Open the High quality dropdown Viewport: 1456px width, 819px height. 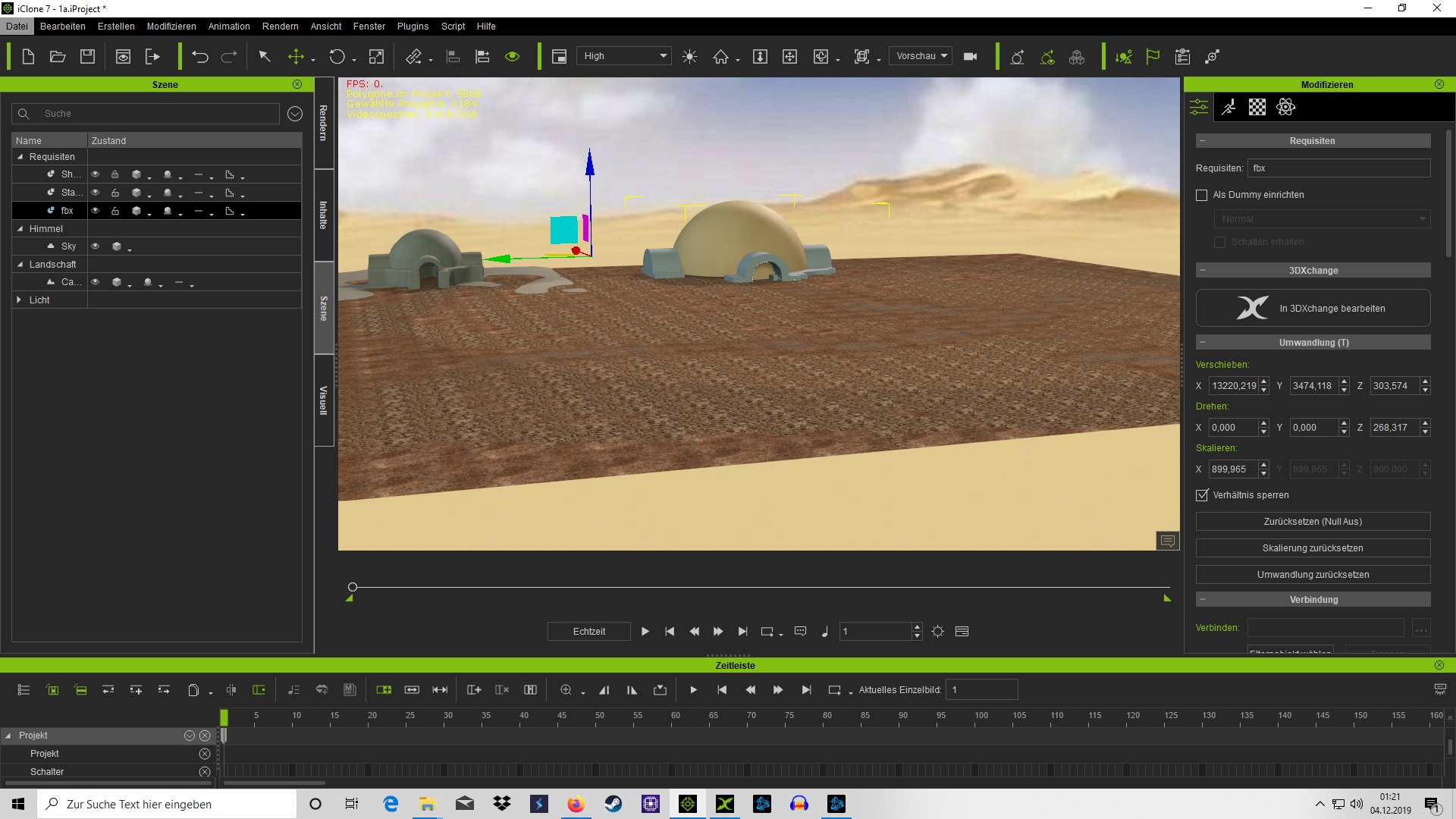(x=624, y=56)
